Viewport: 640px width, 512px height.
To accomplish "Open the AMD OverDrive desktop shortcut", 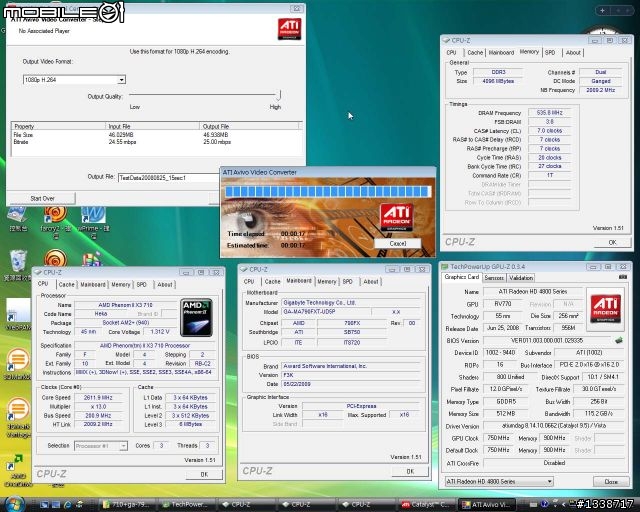I will 18,470.
